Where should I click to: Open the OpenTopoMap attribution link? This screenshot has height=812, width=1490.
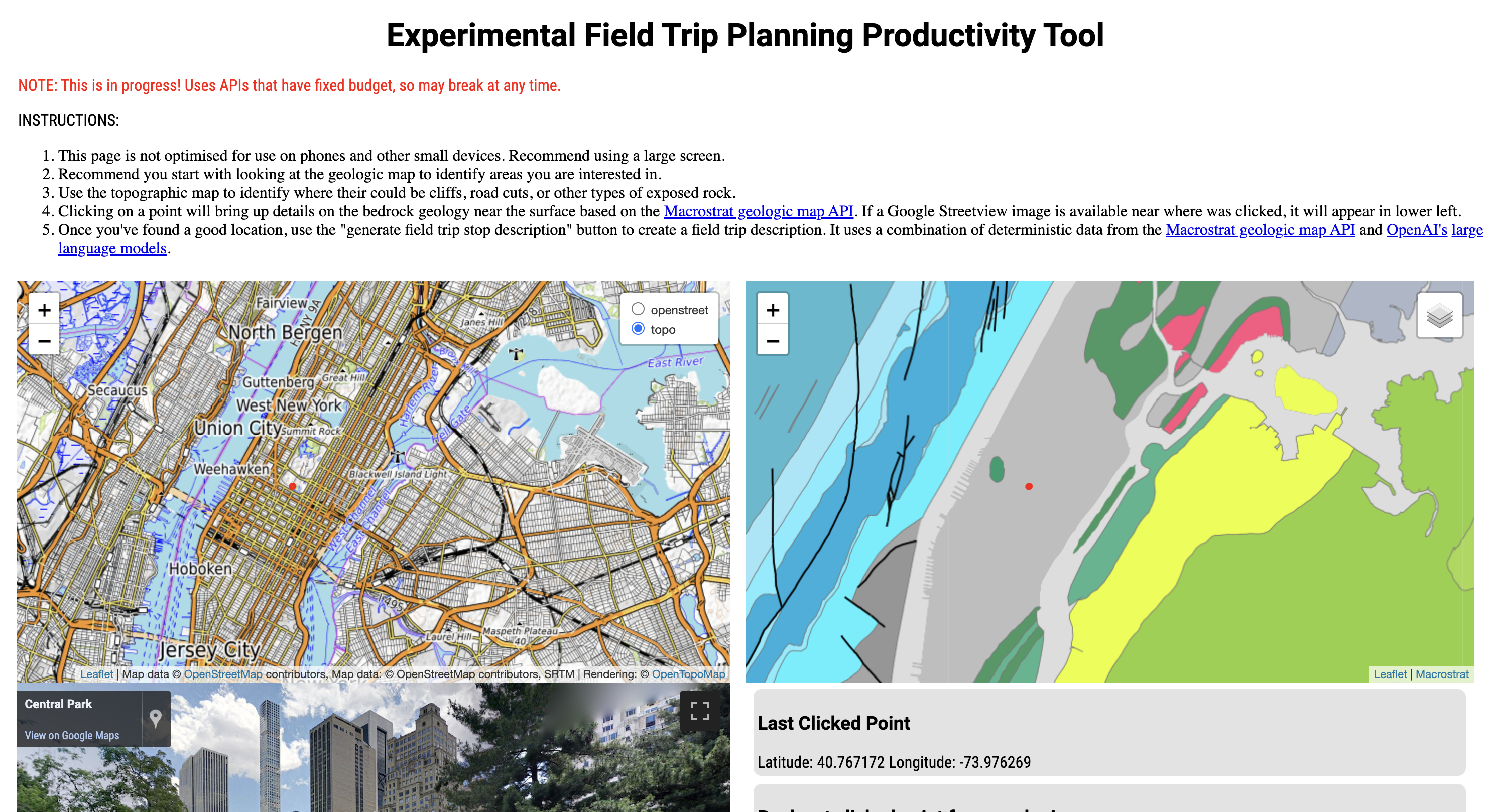[x=688, y=674]
